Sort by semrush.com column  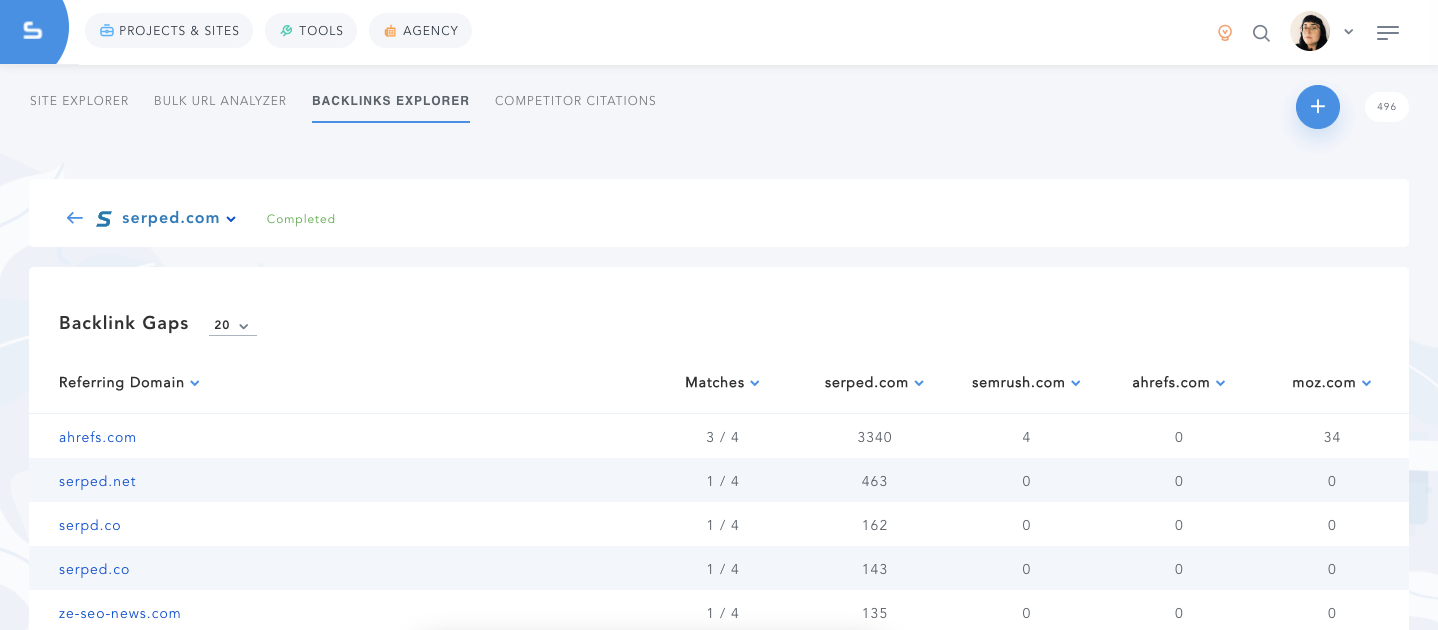(1026, 383)
